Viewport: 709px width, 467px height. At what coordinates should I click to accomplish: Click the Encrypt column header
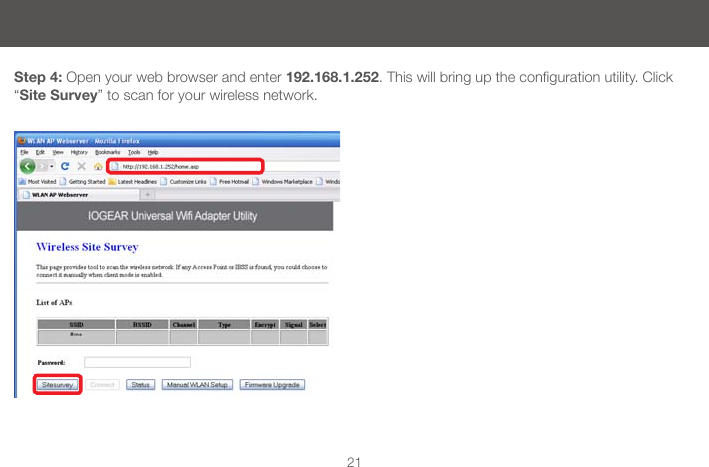(265, 325)
